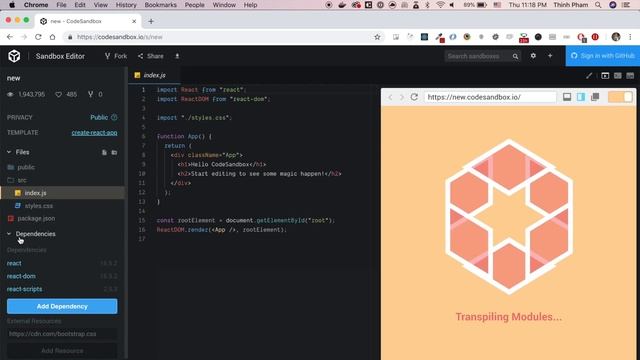
Task: Fork this sandbox
Action: (116, 56)
